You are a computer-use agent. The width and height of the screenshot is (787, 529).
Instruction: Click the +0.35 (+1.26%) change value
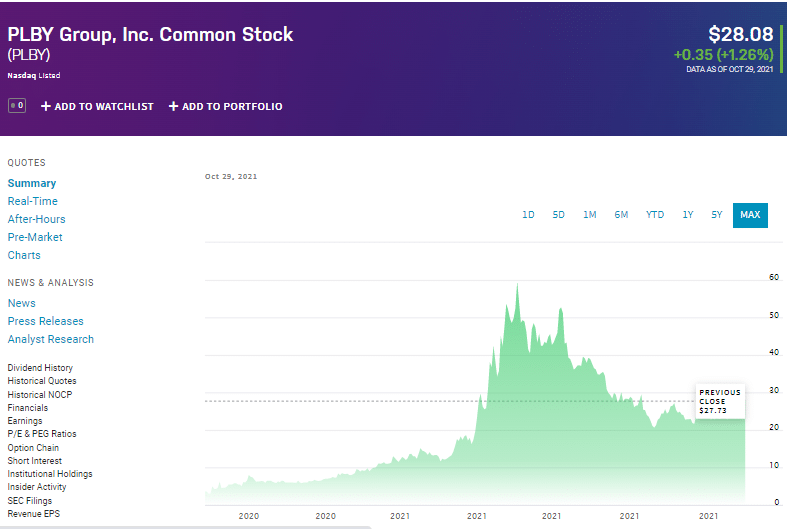(x=723, y=54)
